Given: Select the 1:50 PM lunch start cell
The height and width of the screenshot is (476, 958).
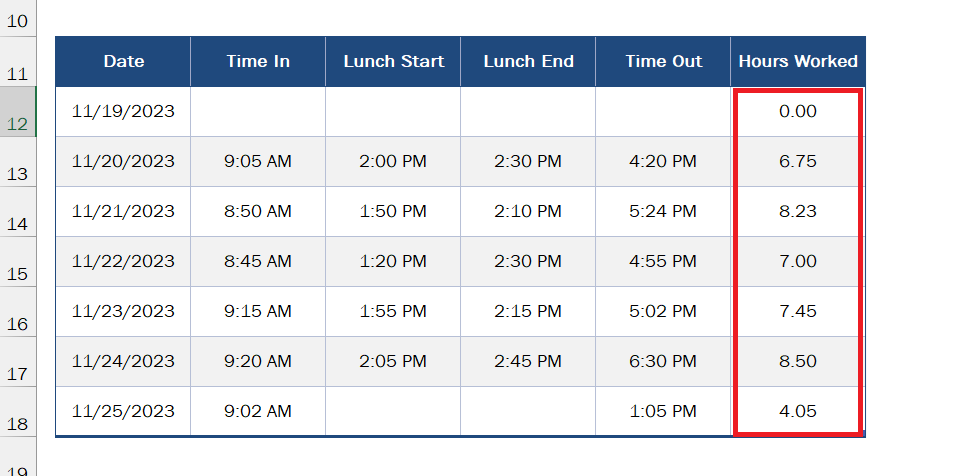Looking at the screenshot, I should click(393, 211).
